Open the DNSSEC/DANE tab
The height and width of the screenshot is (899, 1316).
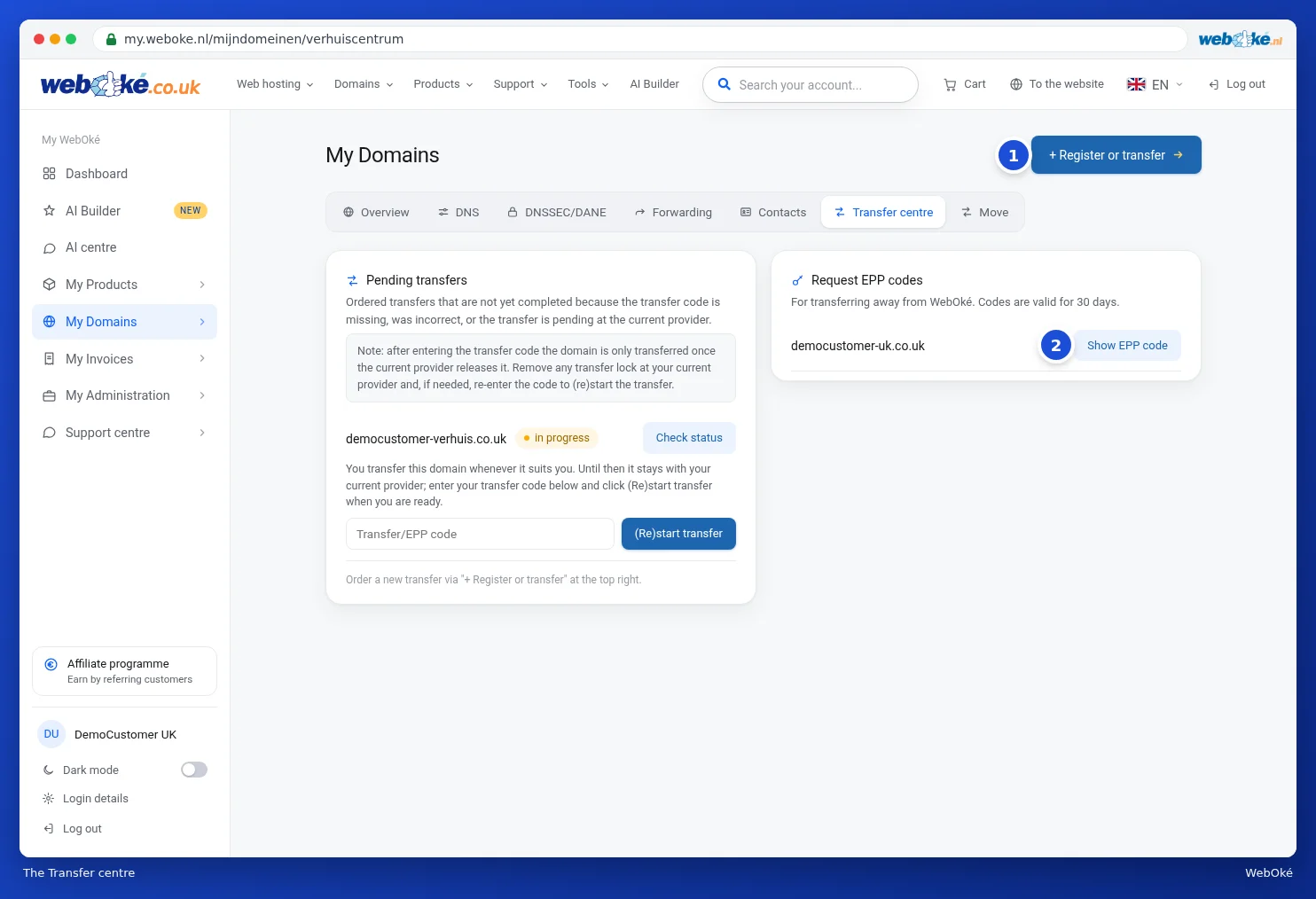tap(557, 213)
